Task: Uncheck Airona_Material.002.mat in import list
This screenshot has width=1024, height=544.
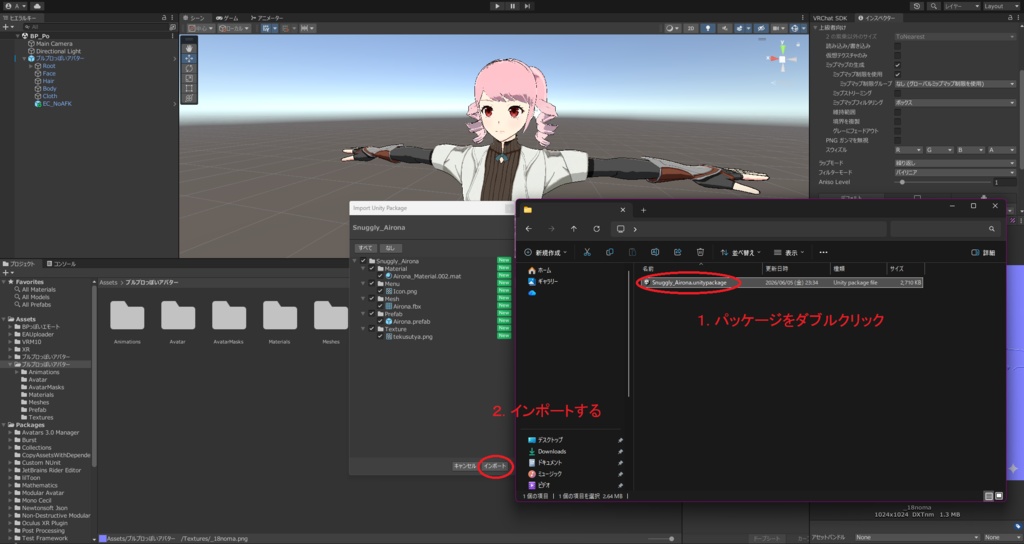Action: [x=380, y=276]
